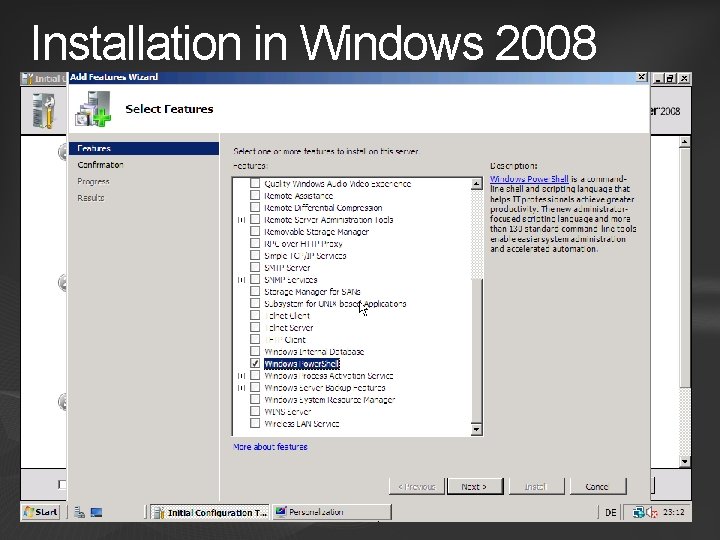Check WINS Server feature
The image size is (720, 540).
point(255,411)
